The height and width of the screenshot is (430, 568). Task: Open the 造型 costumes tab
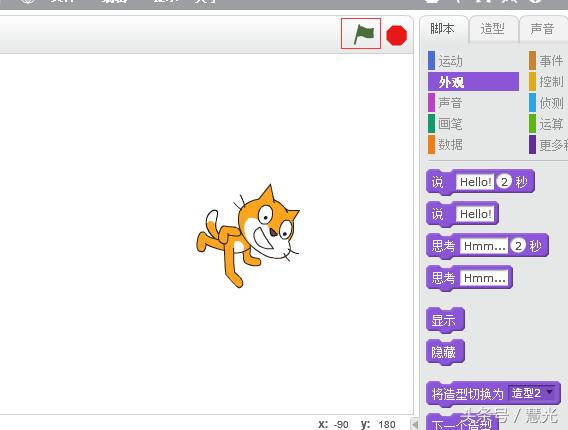(x=492, y=28)
